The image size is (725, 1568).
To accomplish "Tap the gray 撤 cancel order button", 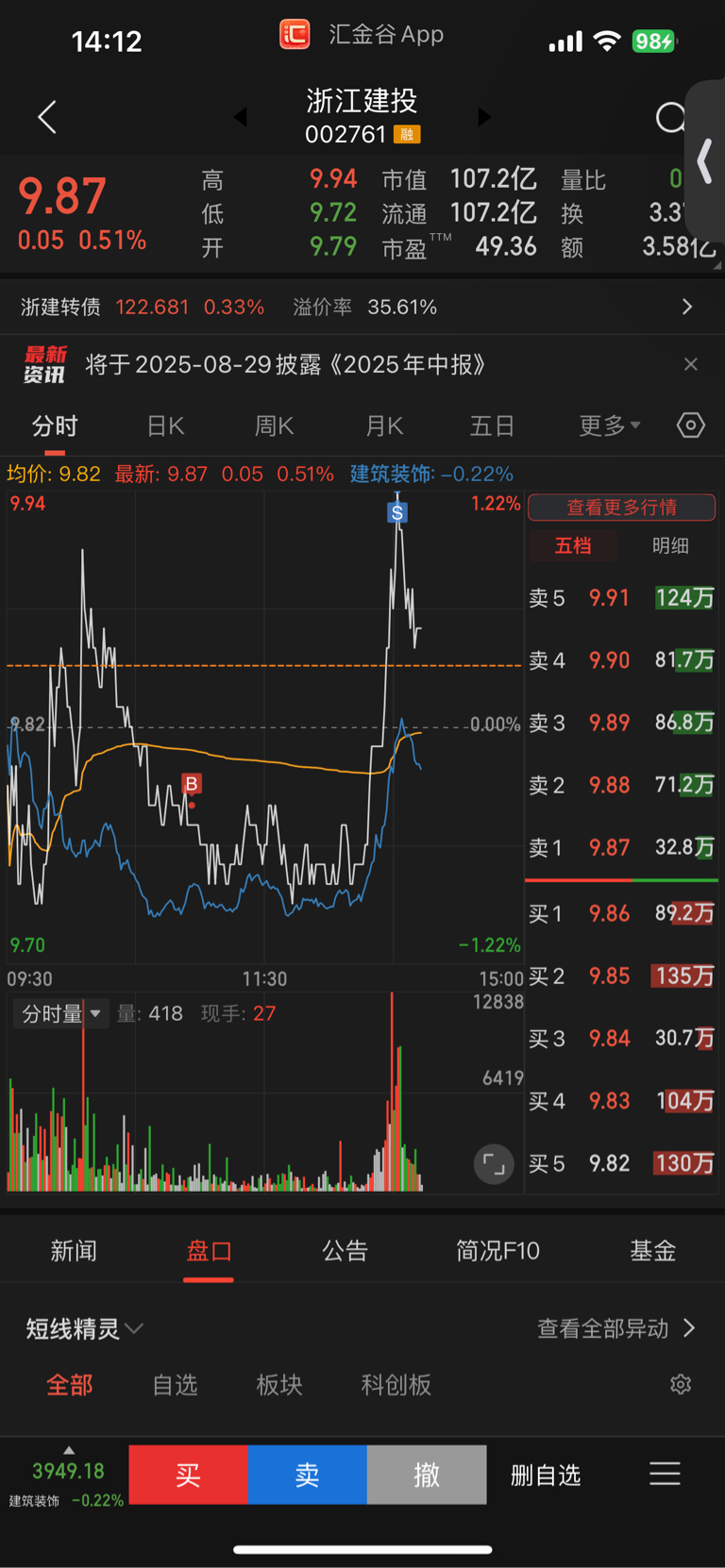I will point(427,1475).
